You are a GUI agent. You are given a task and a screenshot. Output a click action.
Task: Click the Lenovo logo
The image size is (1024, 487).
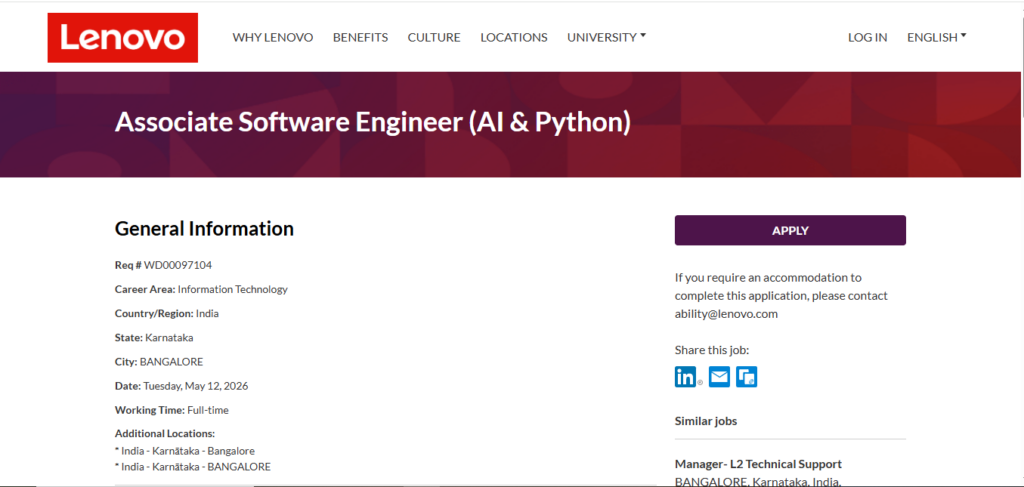123,38
